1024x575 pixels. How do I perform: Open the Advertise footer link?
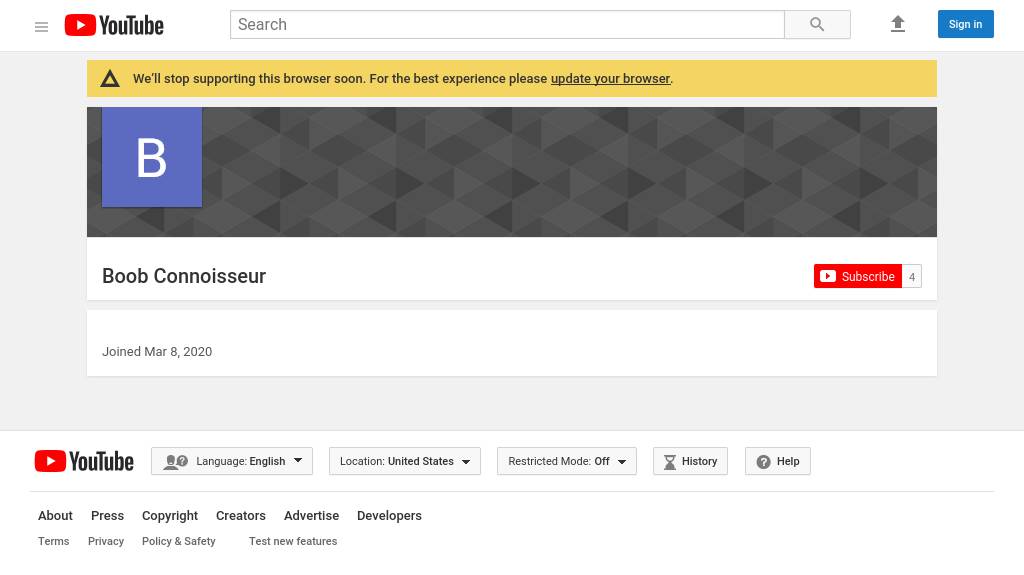pos(312,516)
